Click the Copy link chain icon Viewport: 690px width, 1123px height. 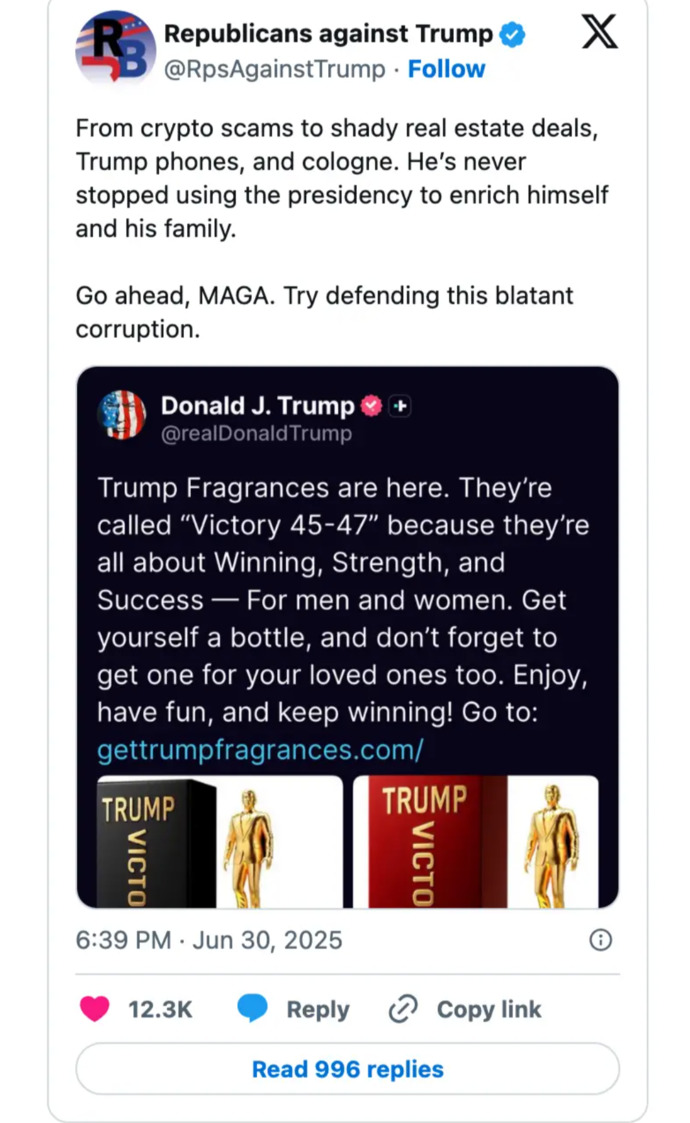[403, 1009]
